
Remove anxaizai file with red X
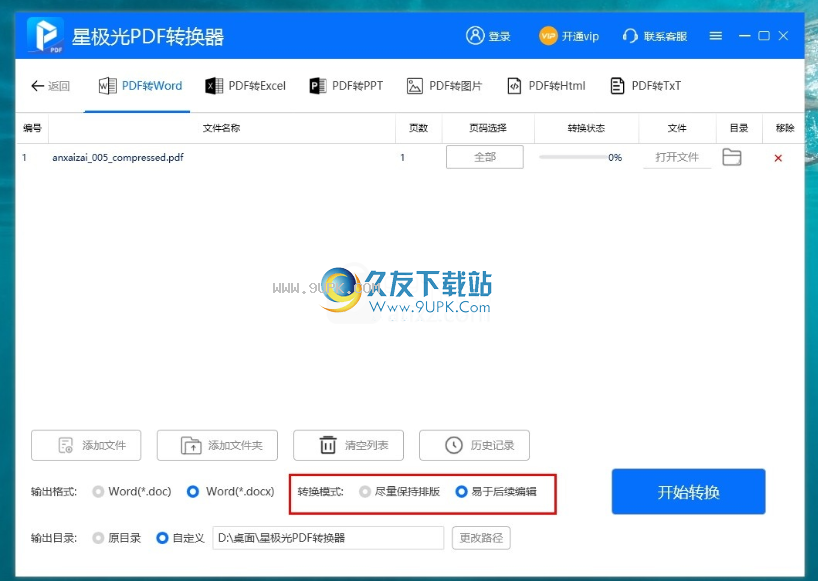[x=778, y=158]
